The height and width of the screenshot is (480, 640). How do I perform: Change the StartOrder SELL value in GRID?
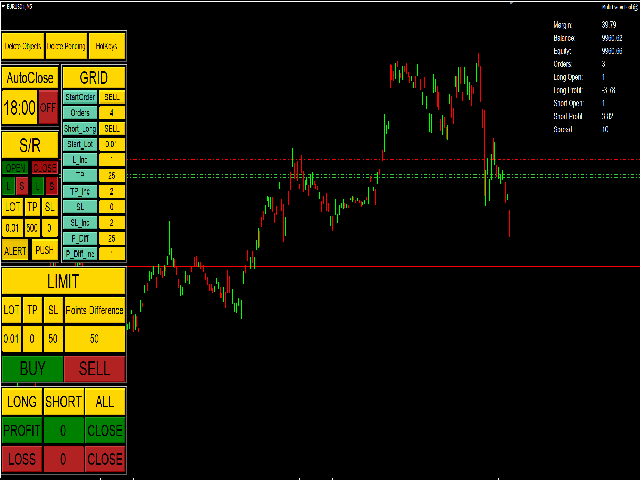tap(111, 97)
